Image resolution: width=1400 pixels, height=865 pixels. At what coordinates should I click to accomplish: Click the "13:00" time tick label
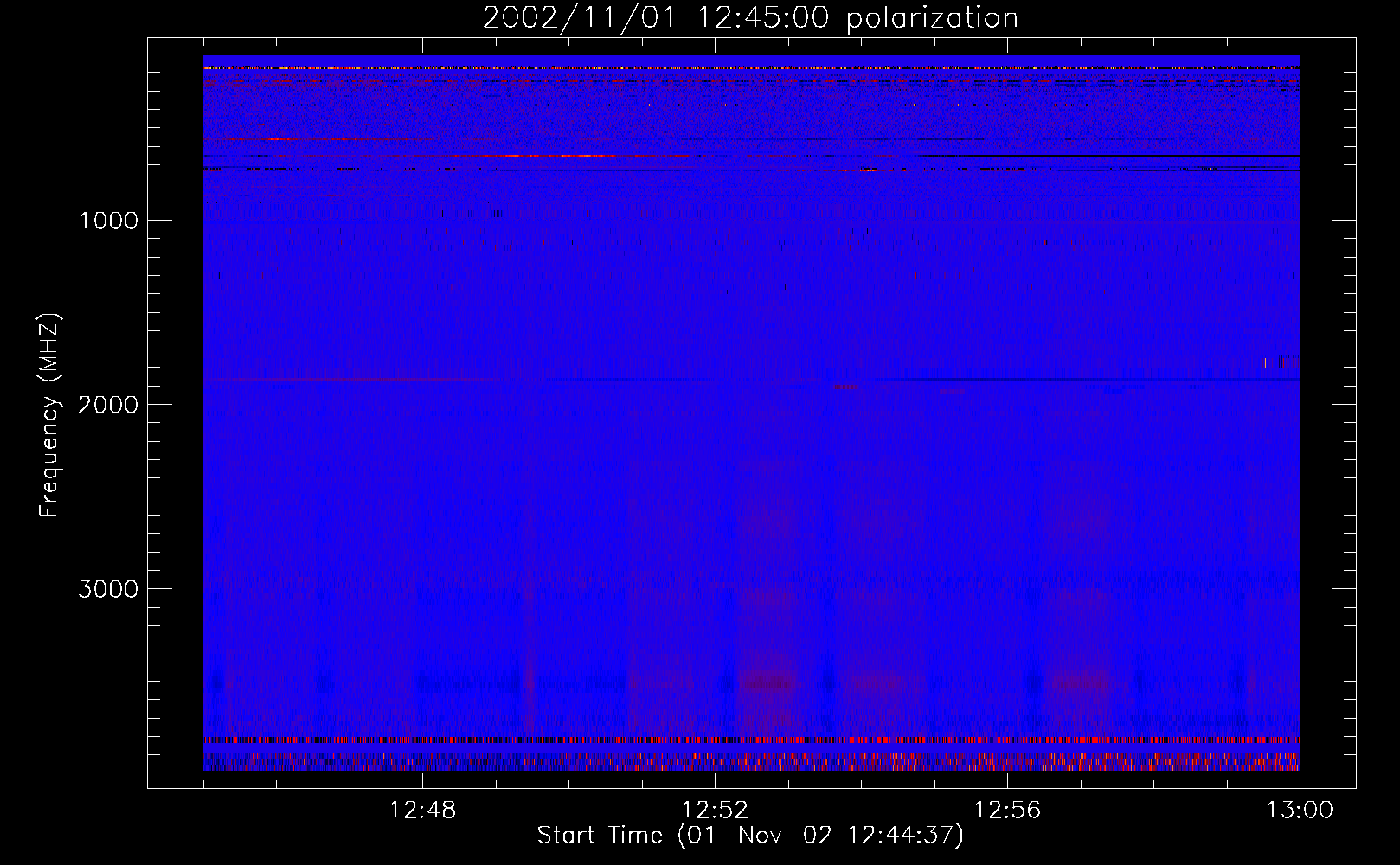tap(1300, 811)
